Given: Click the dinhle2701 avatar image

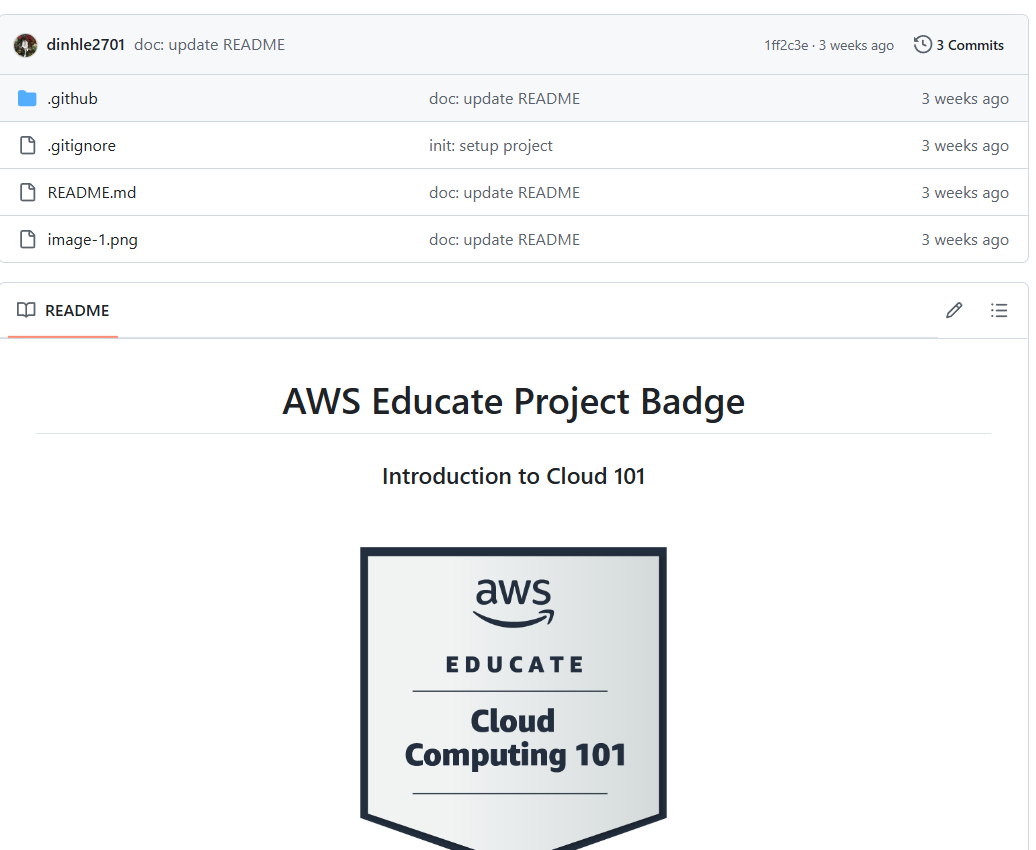Looking at the screenshot, I should coord(25,45).
